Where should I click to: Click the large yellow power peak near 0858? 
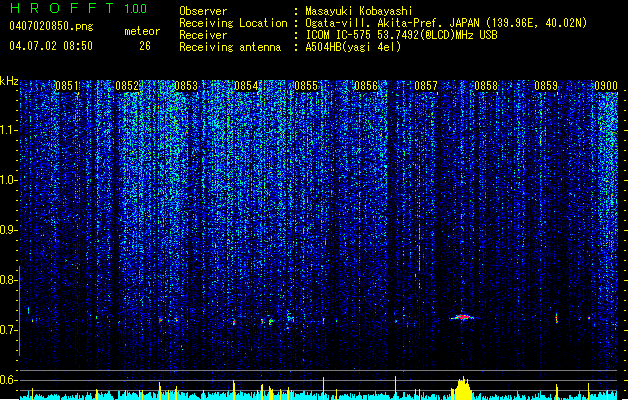[x=463, y=388]
